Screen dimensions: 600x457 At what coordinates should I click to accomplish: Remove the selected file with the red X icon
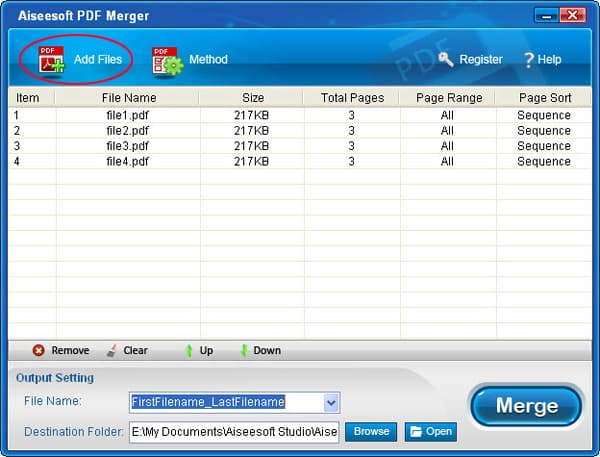pos(38,351)
